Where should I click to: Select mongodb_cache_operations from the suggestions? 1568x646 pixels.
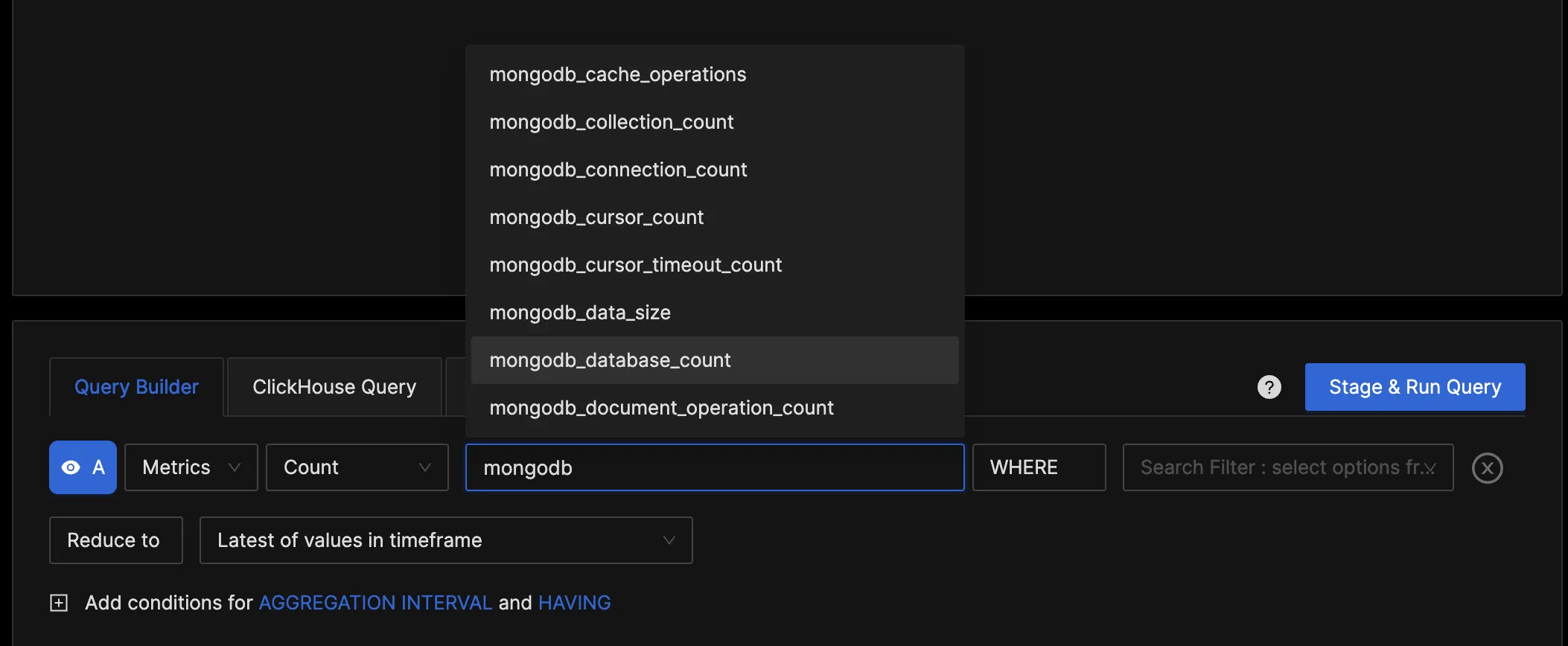tap(715, 74)
